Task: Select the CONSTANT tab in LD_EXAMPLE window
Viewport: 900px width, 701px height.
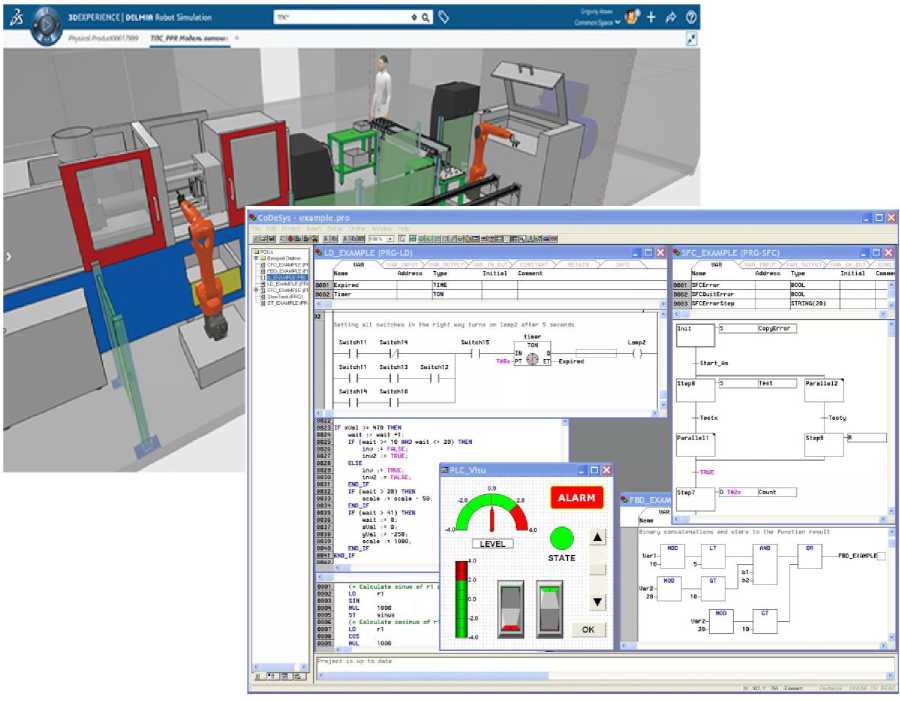Action: tap(534, 265)
